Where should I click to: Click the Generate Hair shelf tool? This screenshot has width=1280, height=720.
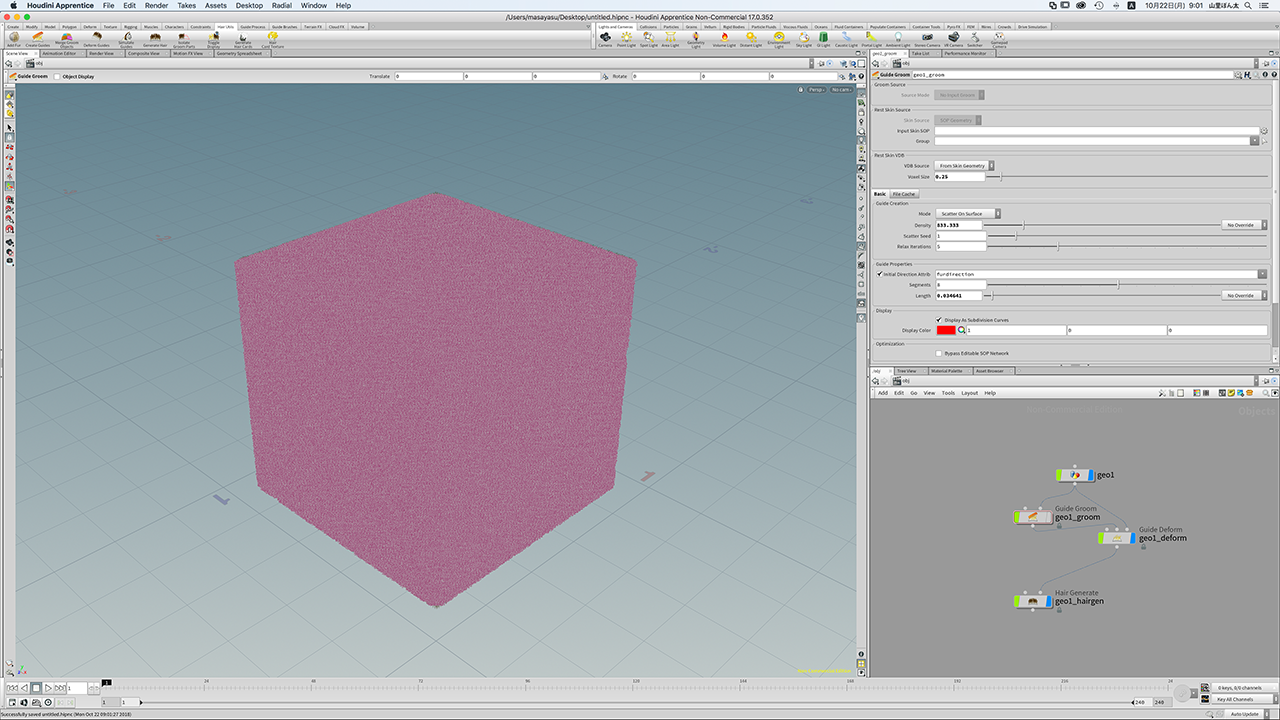coord(155,37)
